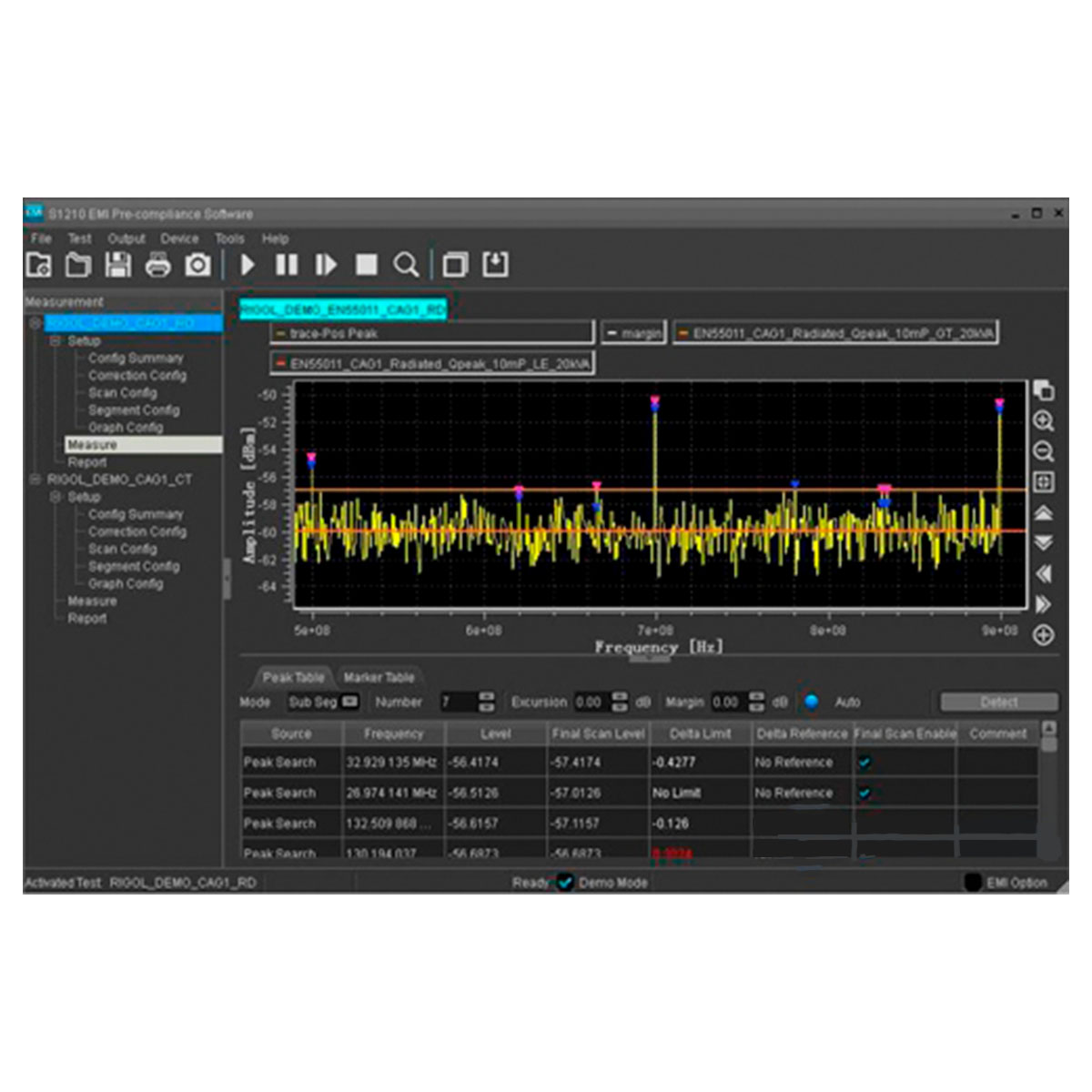Open Scan Config under first Setup
Viewport: 1092px width, 1092px height.
pyautogui.click(x=122, y=393)
